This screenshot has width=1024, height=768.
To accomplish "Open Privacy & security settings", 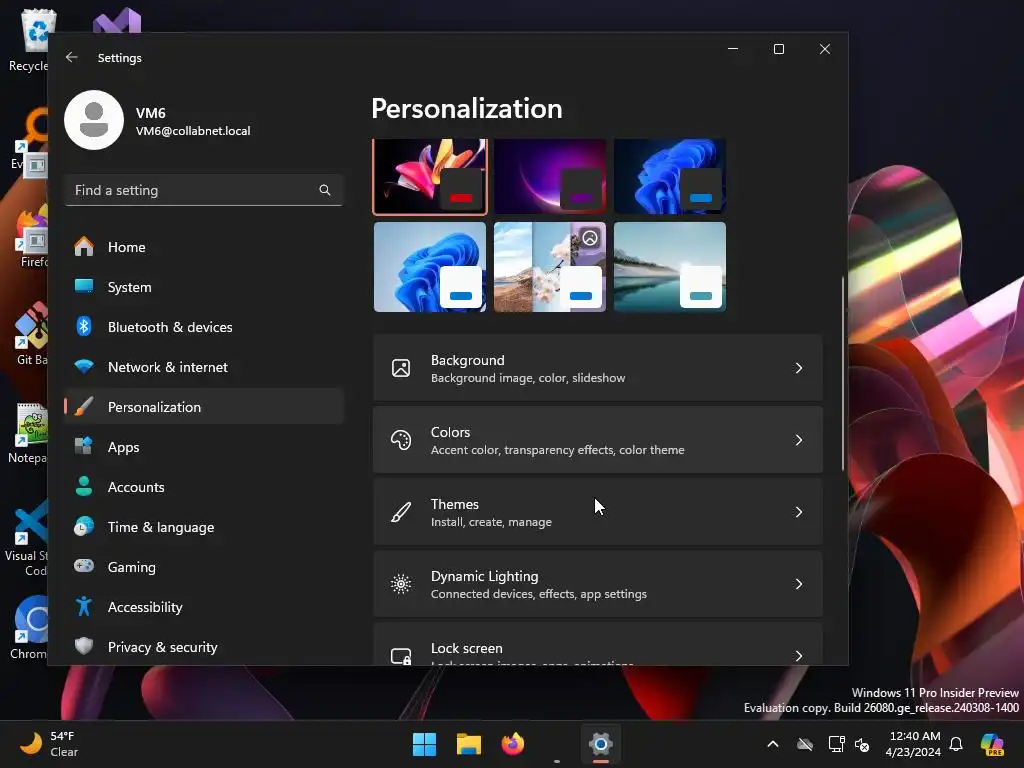I will point(204,647).
